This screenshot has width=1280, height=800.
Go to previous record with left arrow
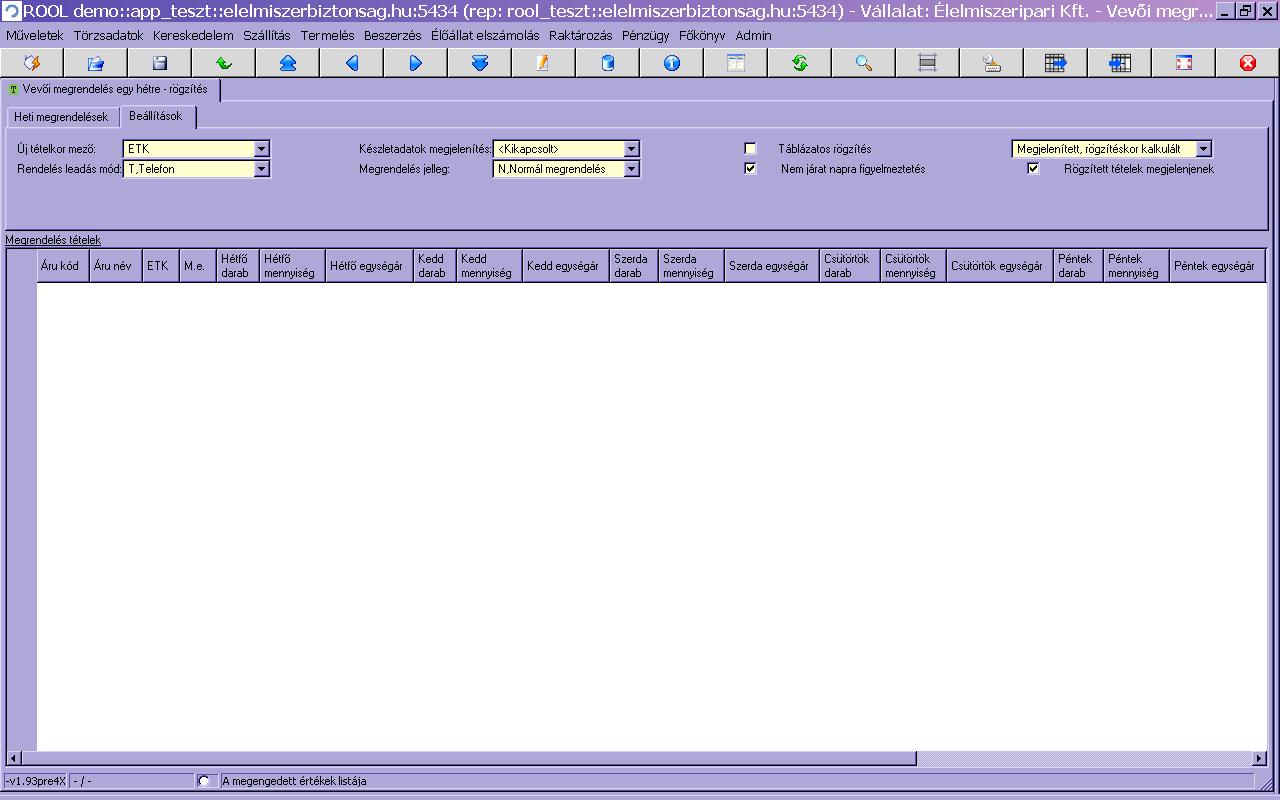(x=352, y=63)
